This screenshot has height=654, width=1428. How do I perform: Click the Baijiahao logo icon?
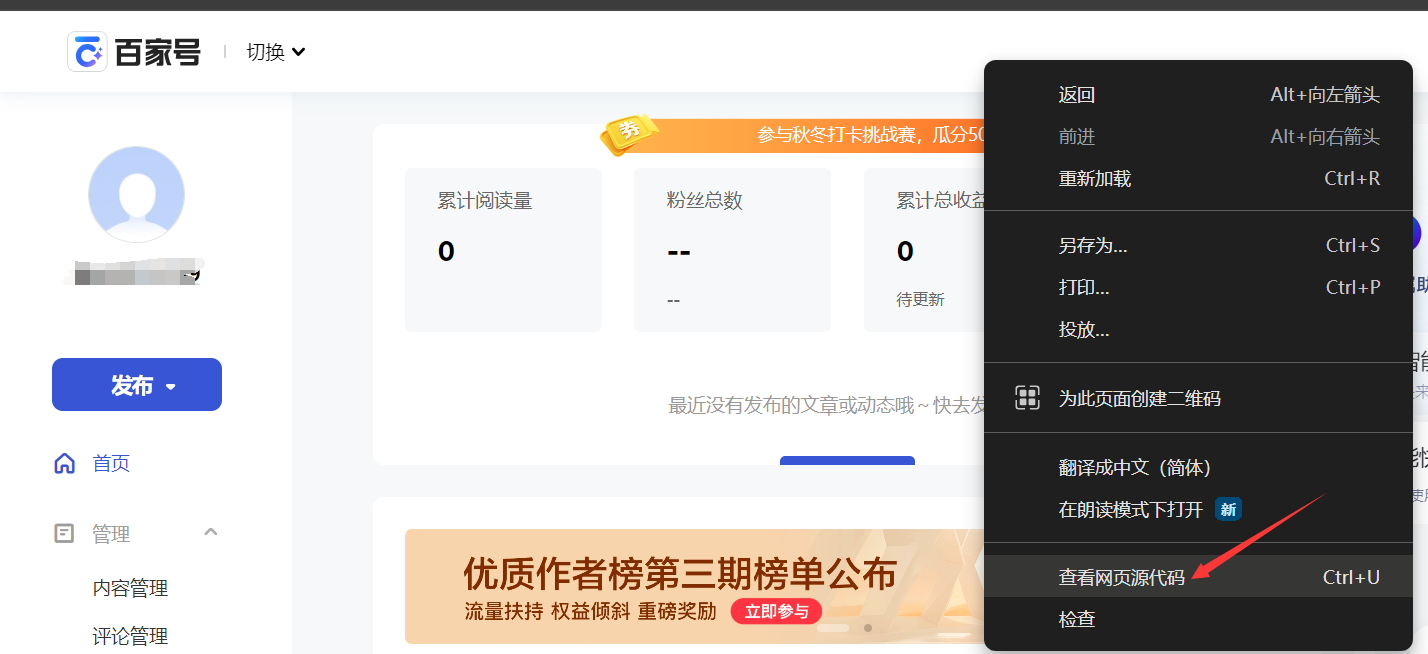tap(87, 52)
